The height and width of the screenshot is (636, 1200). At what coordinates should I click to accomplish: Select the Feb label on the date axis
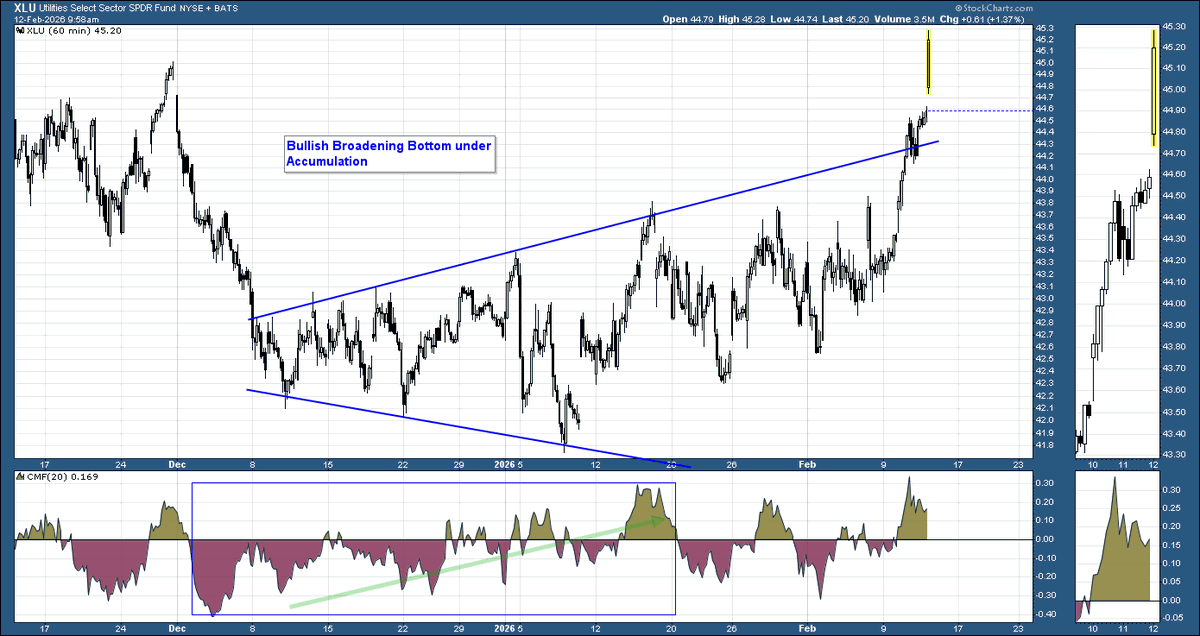pos(807,465)
